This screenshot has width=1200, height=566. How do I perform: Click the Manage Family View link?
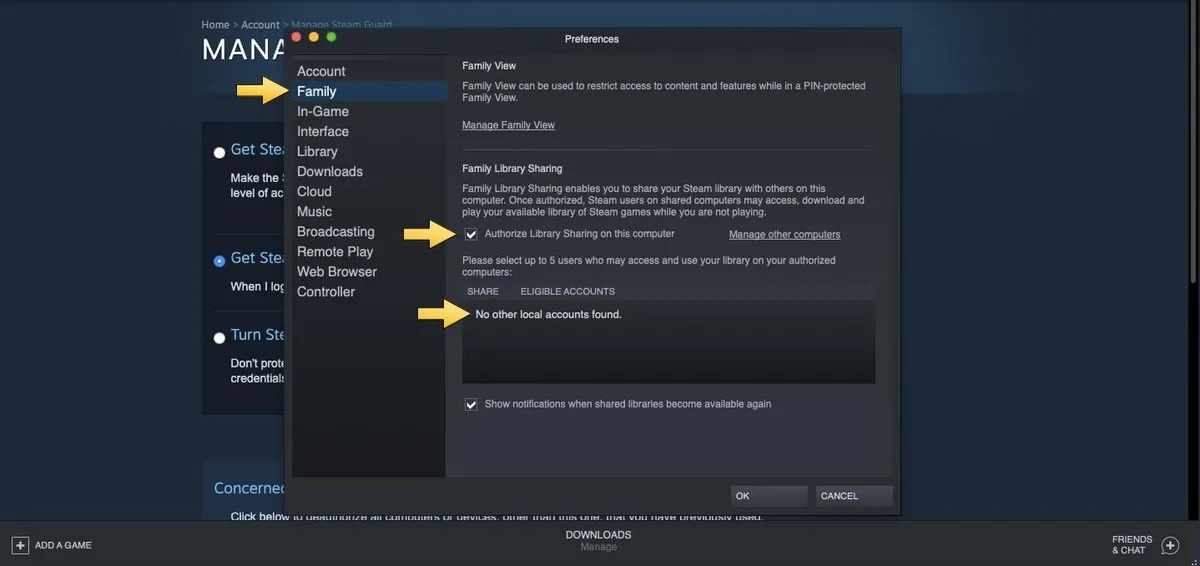pos(508,125)
